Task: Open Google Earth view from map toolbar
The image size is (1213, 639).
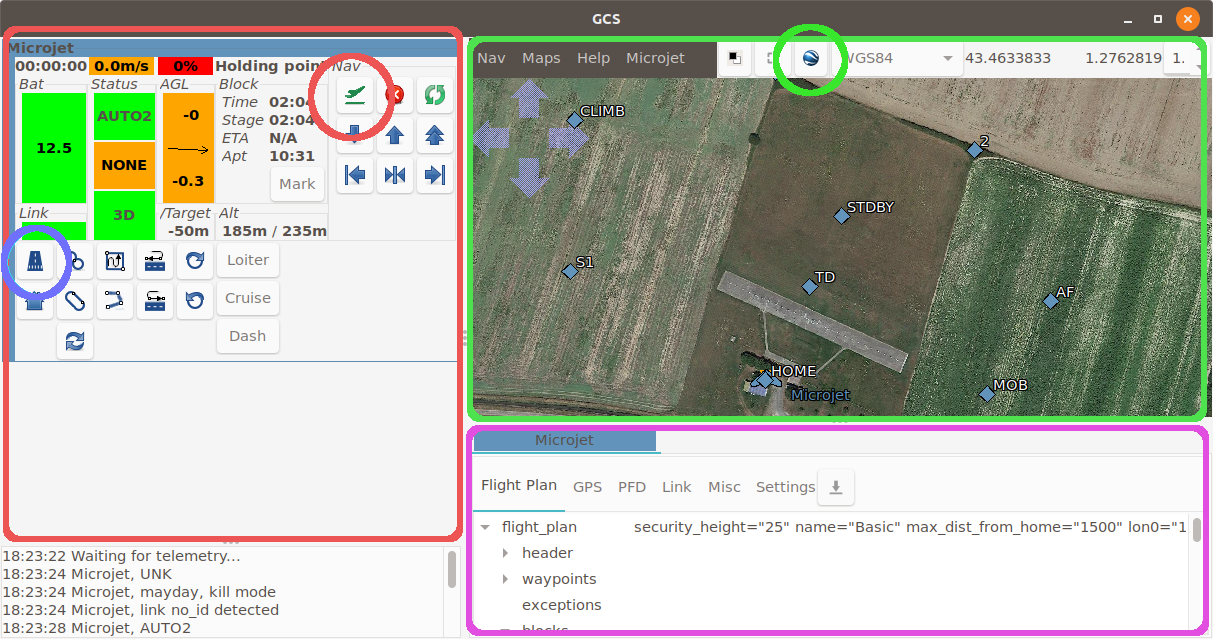Action: click(x=811, y=58)
